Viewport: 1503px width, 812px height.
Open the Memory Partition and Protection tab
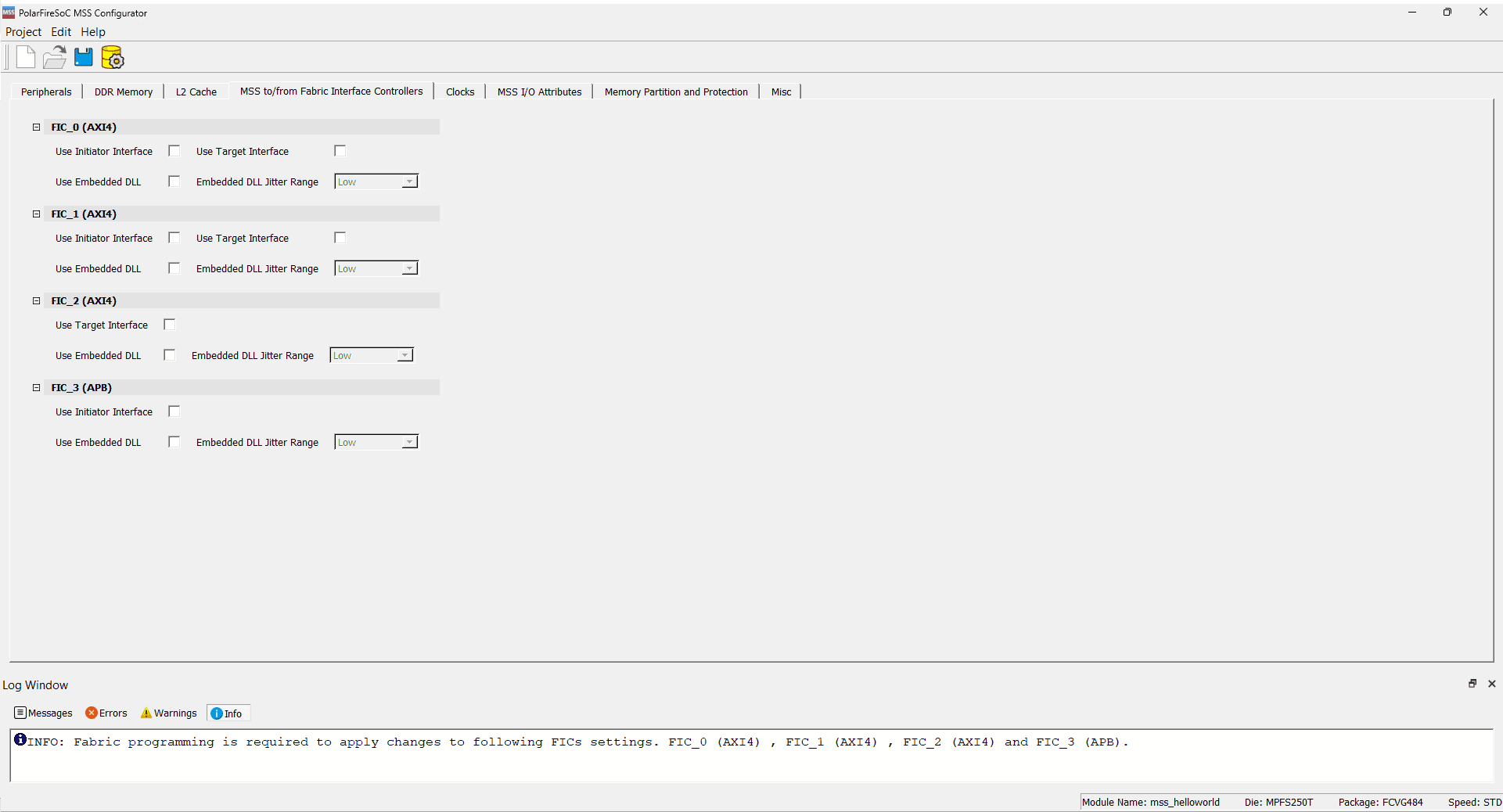click(x=676, y=92)
